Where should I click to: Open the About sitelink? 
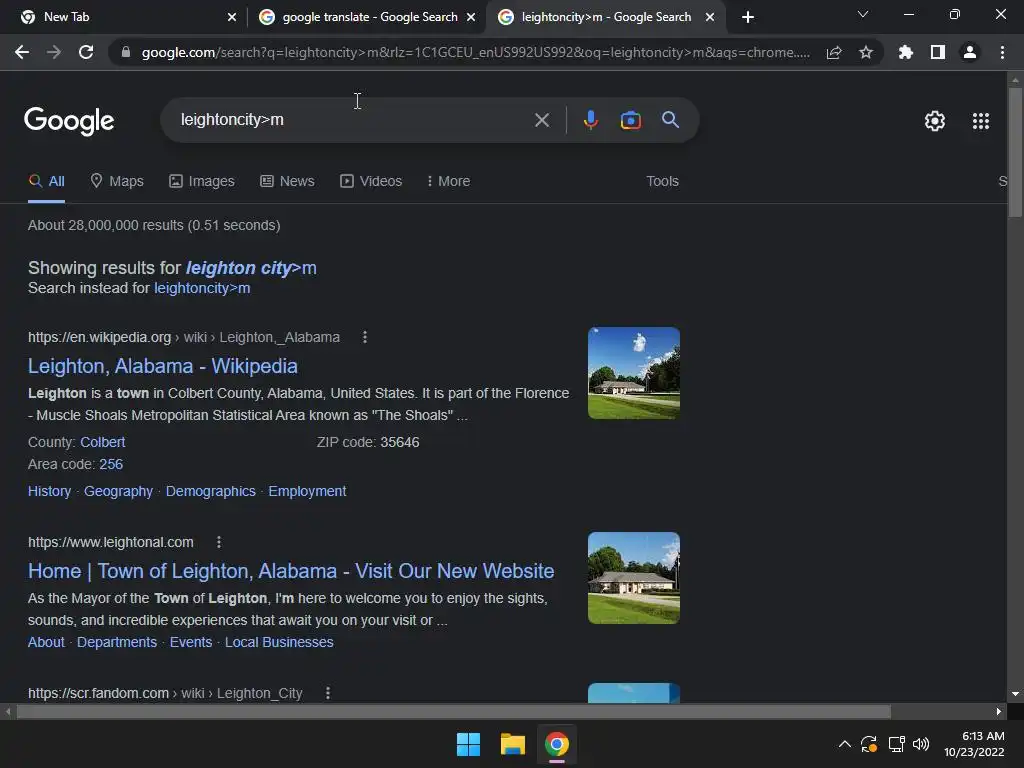point(46,642)
